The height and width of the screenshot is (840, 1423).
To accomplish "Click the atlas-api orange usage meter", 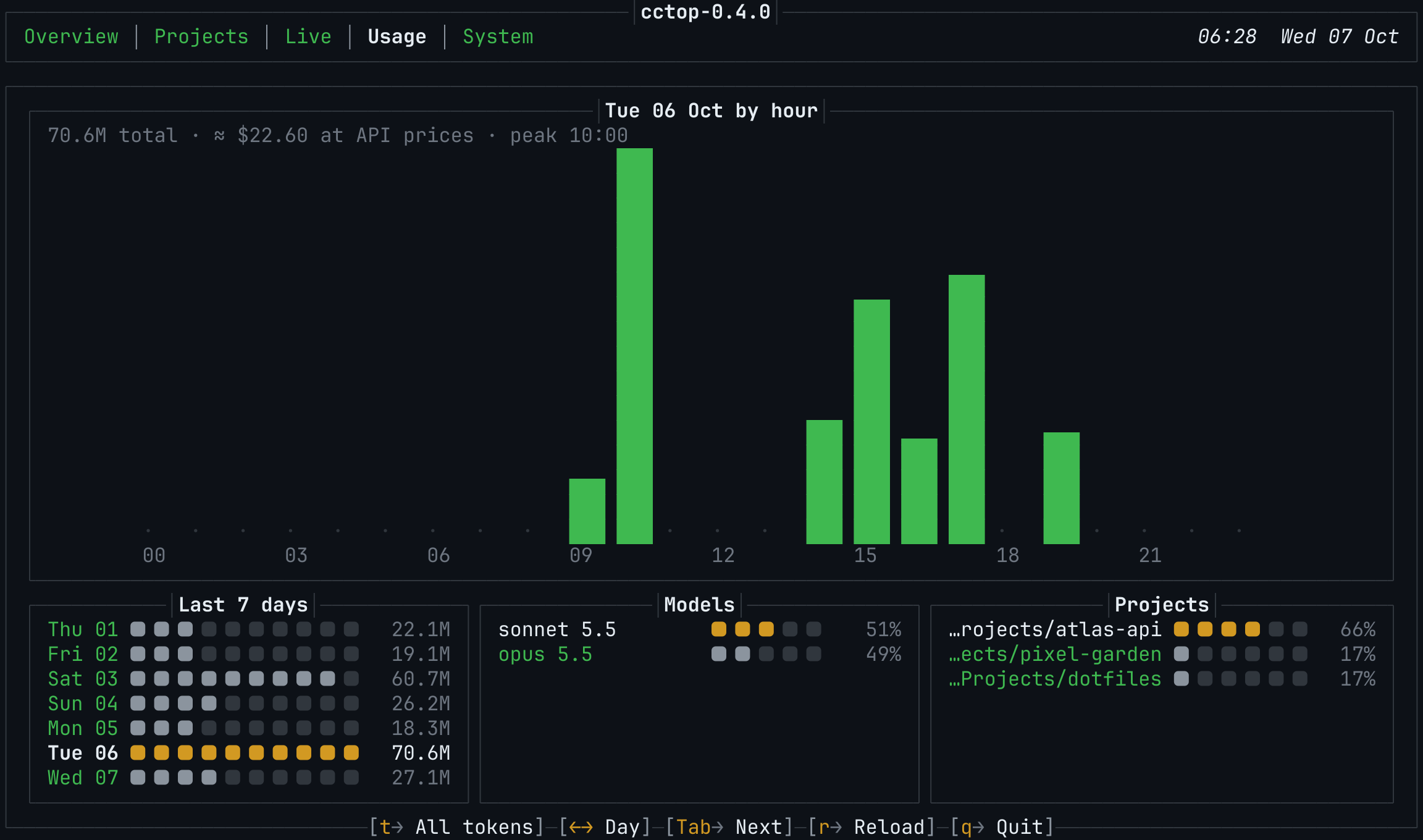I will coord(1240,629).
